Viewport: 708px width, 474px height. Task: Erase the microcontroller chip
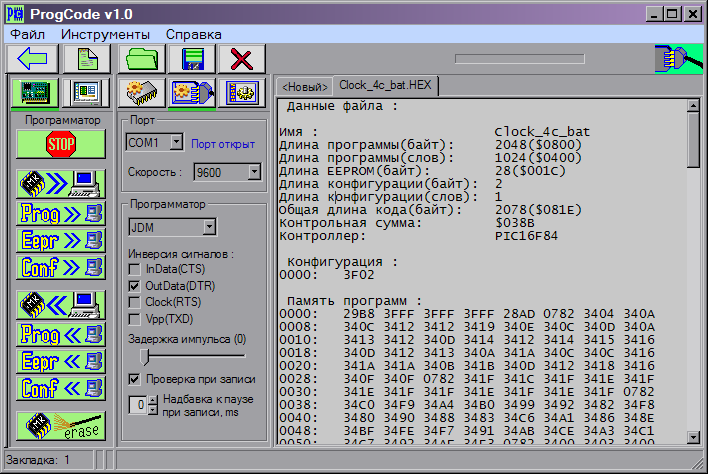tap(61, 426)
